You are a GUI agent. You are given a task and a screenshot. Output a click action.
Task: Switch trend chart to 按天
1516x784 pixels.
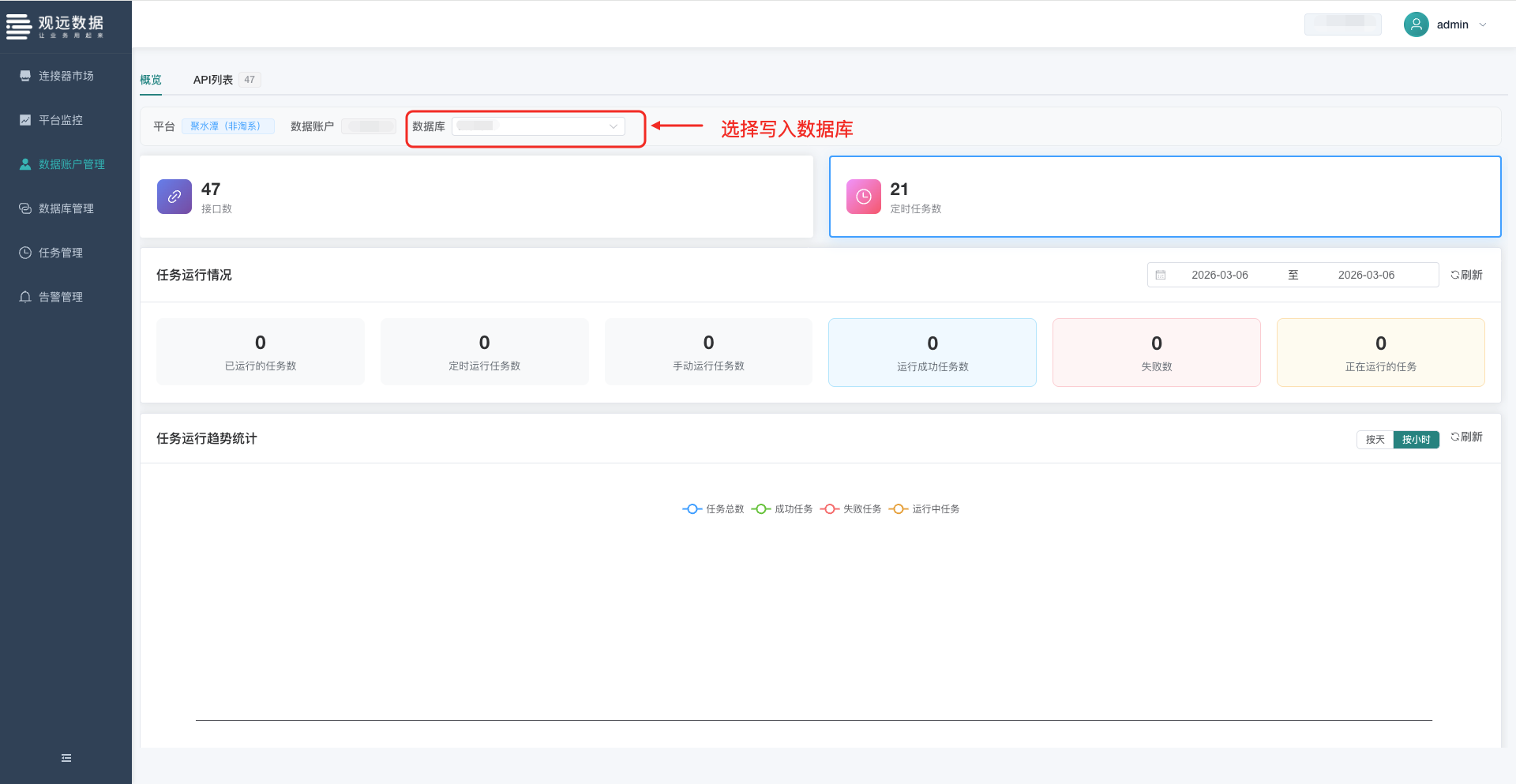[x=1375, y=439]
